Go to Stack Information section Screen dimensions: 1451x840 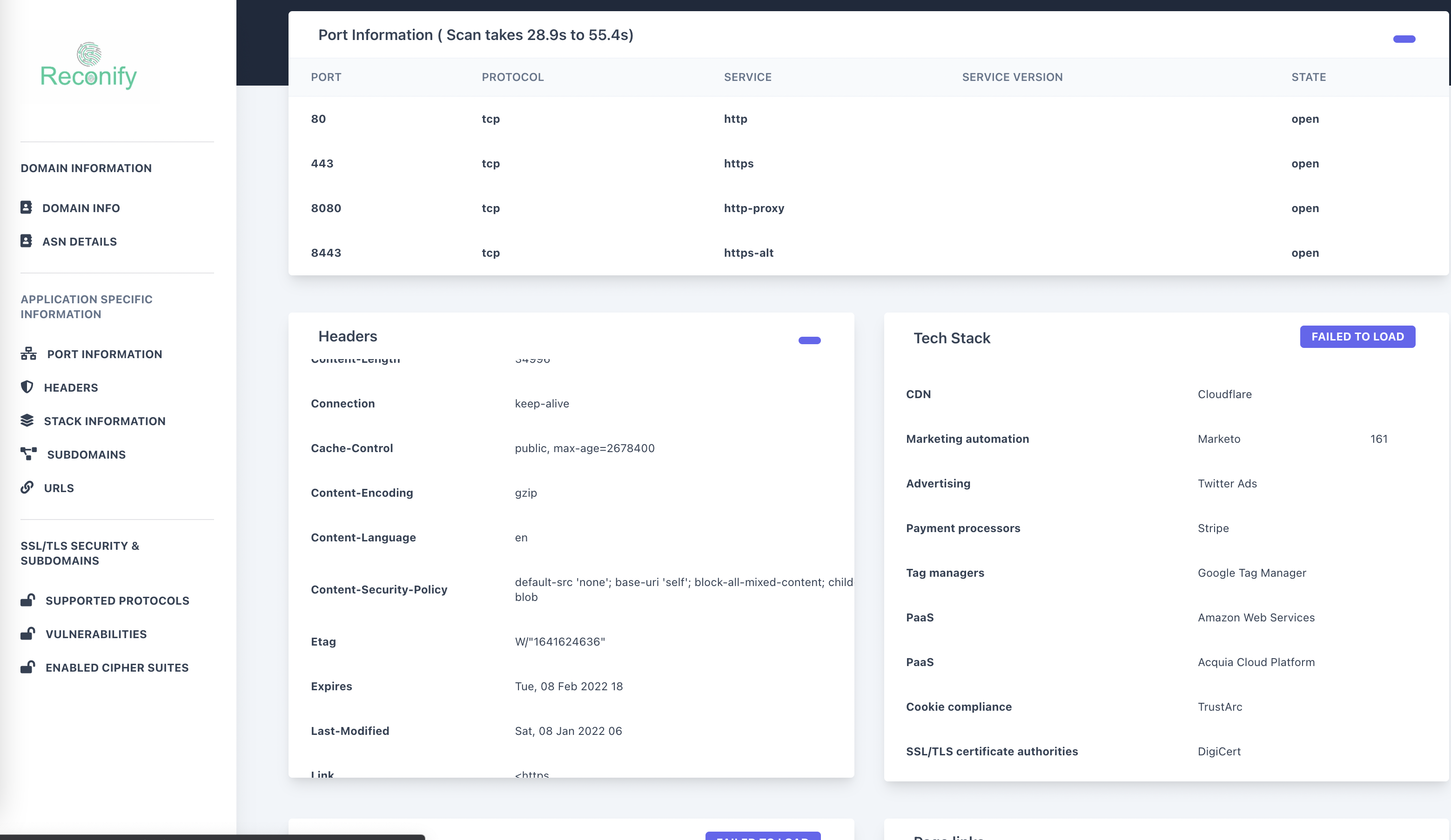coord(105,420)
